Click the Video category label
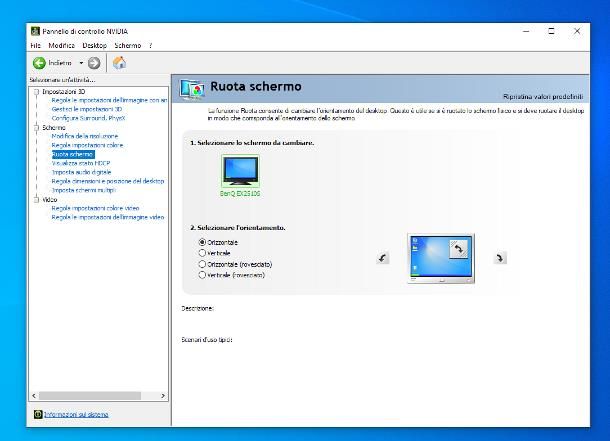610x441 pixels. click(x=49, y=200)
